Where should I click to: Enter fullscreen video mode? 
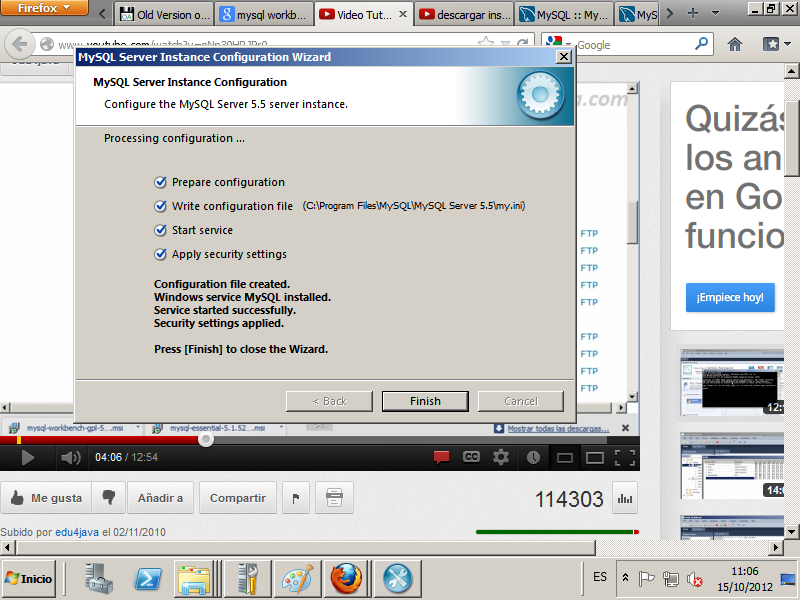pyautogui.click(x=625, y=458)
